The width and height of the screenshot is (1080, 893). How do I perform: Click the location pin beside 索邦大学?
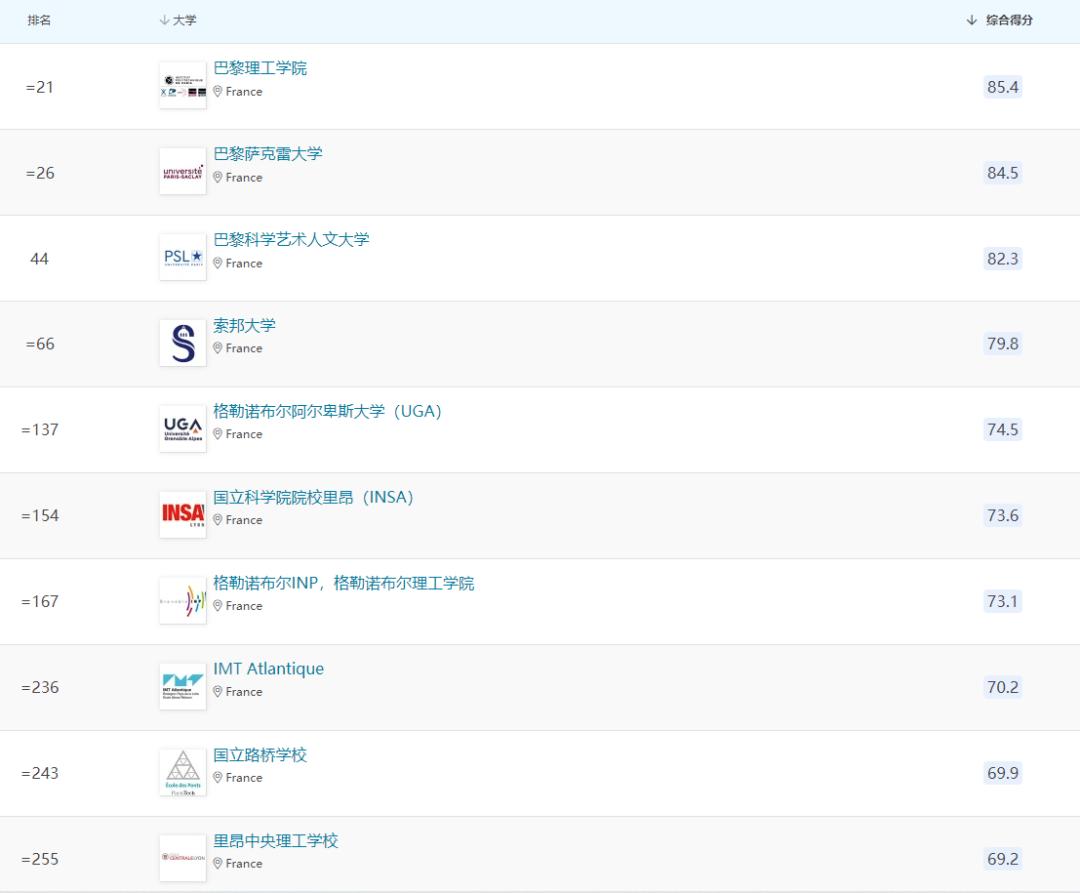tap(219, 348)
